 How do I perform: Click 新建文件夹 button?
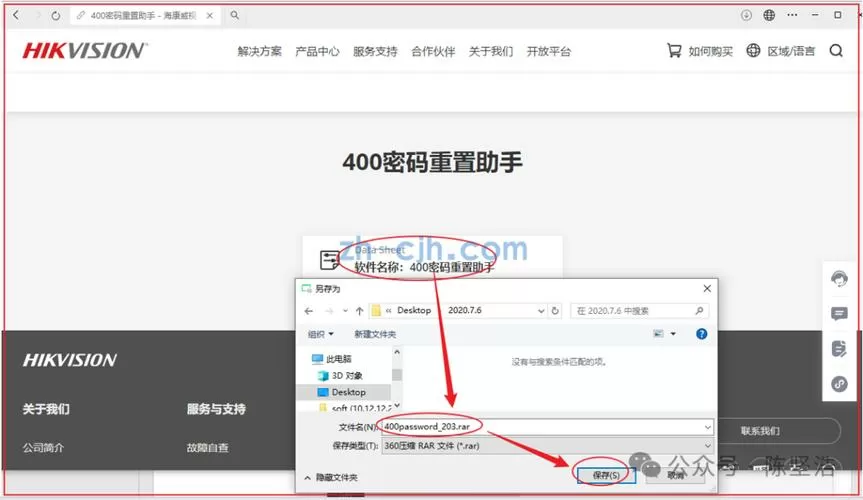(x=375, y=334)
